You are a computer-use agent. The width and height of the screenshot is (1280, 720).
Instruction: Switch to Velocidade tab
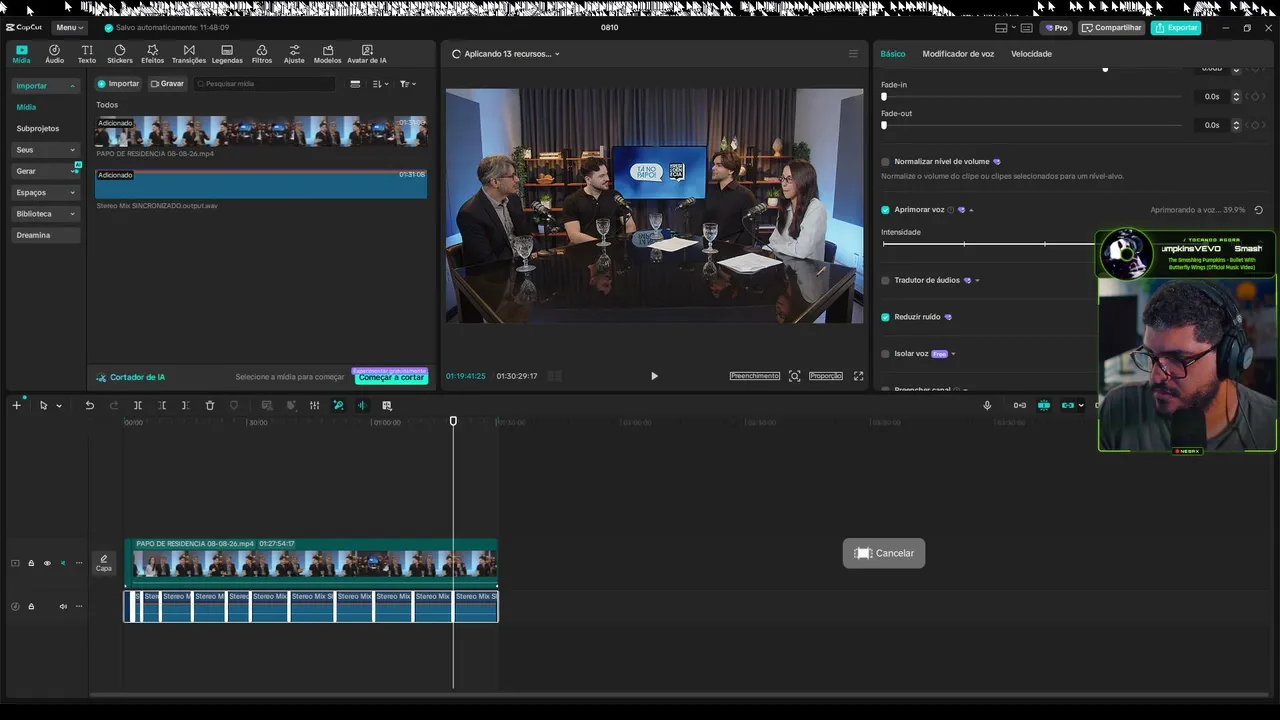pos(1031,54)
